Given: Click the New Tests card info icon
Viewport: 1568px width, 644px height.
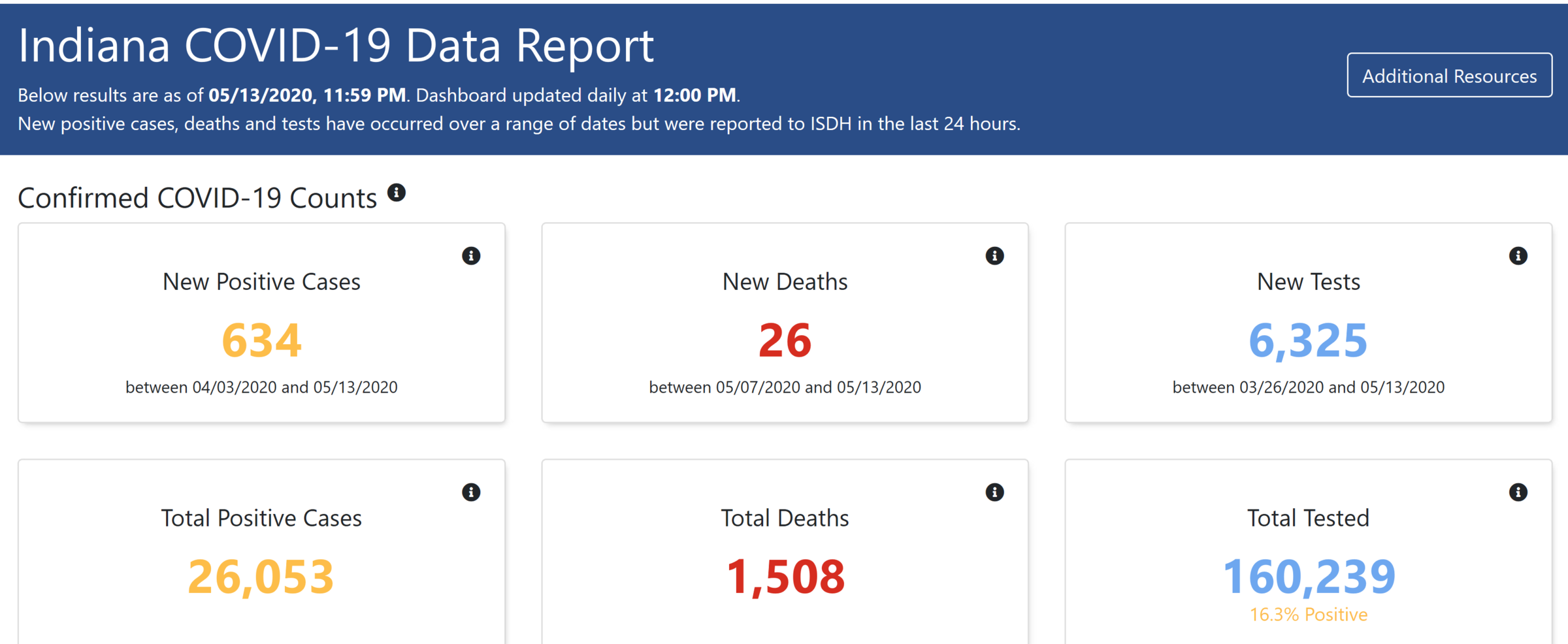Looking at the screenshot, I should pos(1518,256).
